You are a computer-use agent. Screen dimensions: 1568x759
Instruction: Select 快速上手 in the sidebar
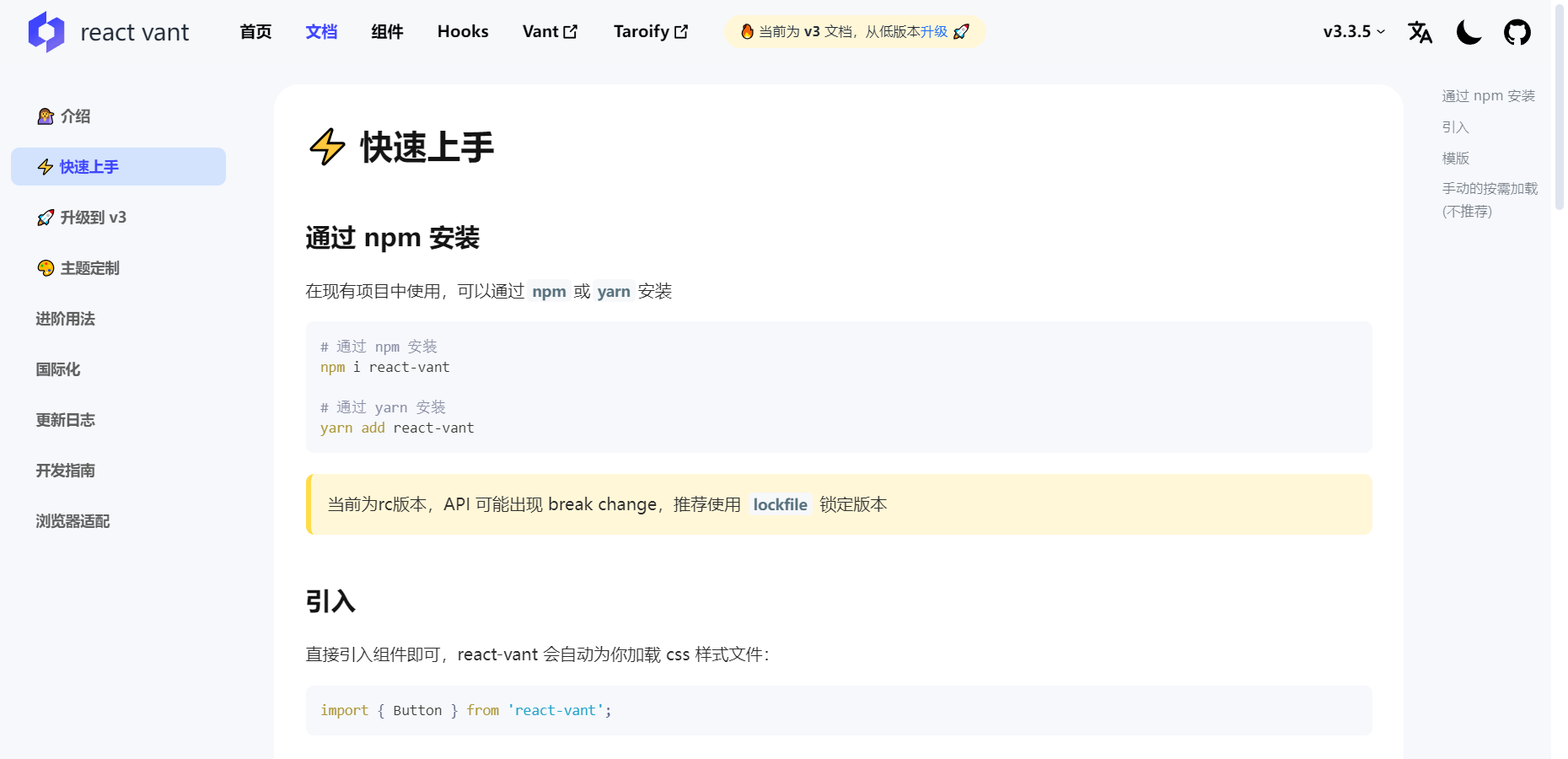point(118,167)
